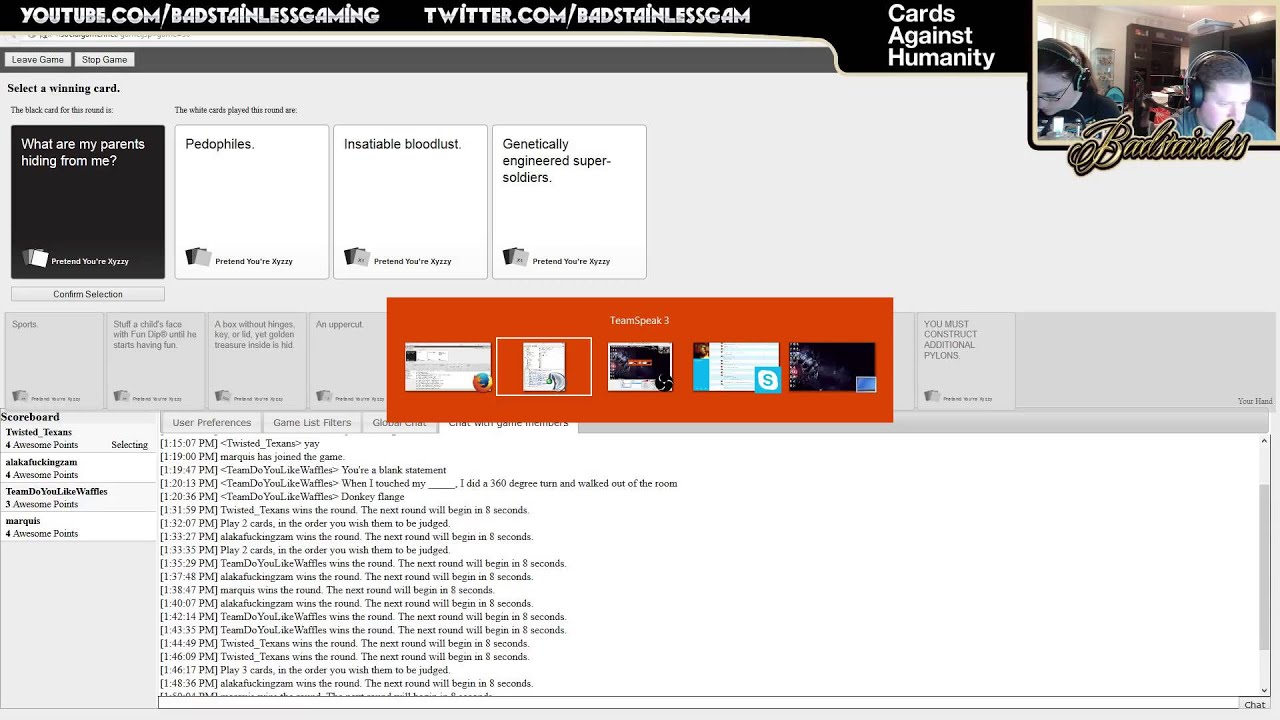This screenshot has width=1280, height=720.
Task: Click the chat log scrollbar thumb
Action: click(1264, 566)
